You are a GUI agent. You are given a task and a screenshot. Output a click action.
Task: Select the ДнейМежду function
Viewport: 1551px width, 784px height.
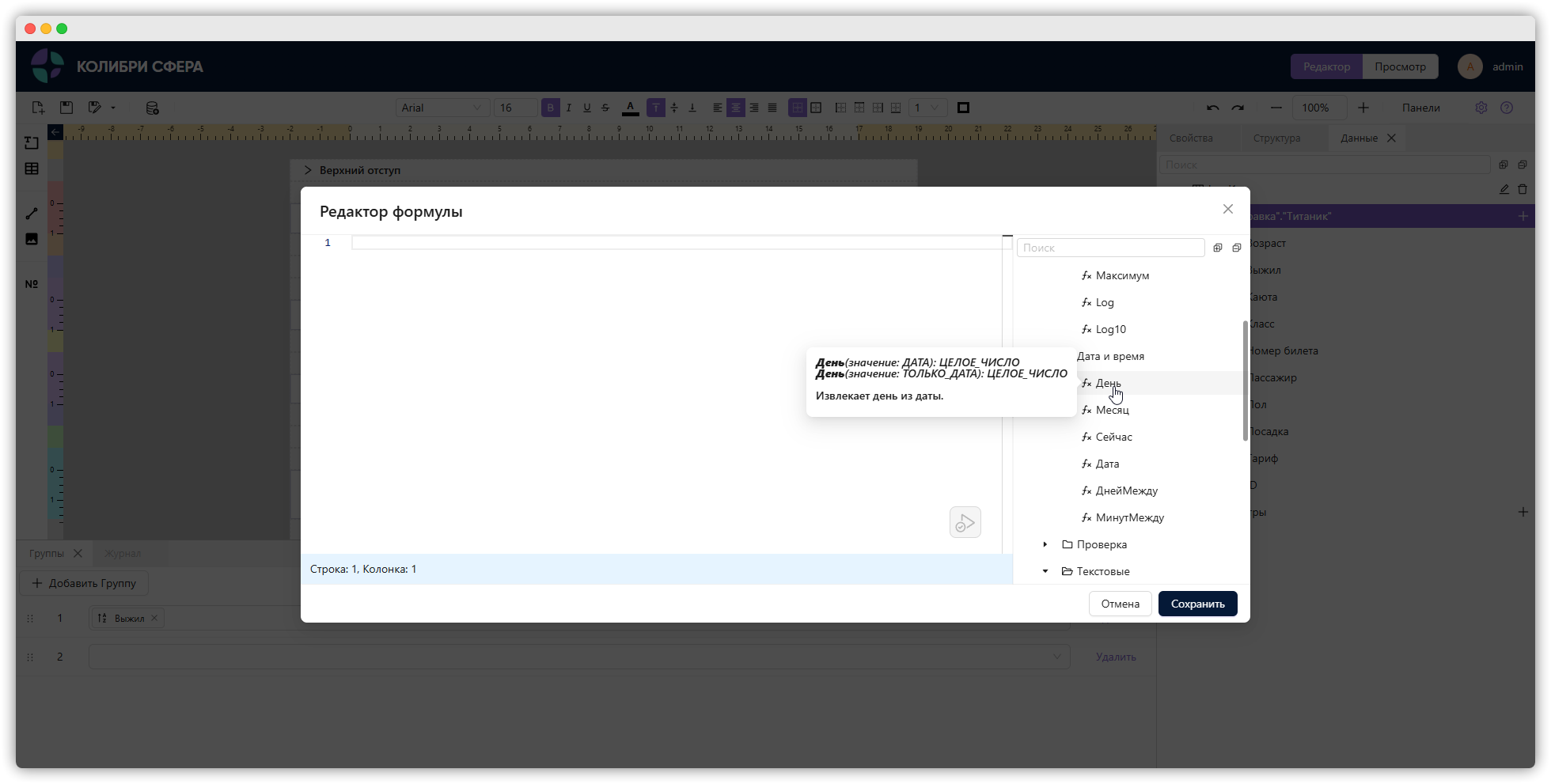pos(1126,490)
